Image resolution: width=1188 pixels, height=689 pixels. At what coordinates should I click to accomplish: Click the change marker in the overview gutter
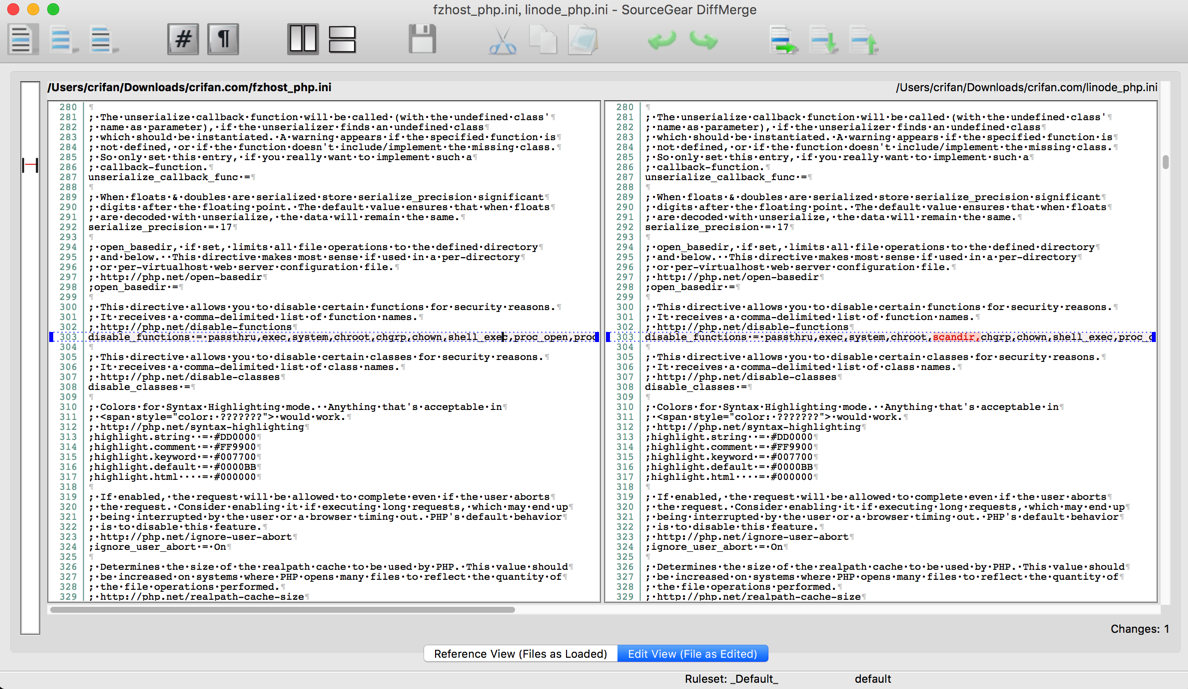coord(30,164)
